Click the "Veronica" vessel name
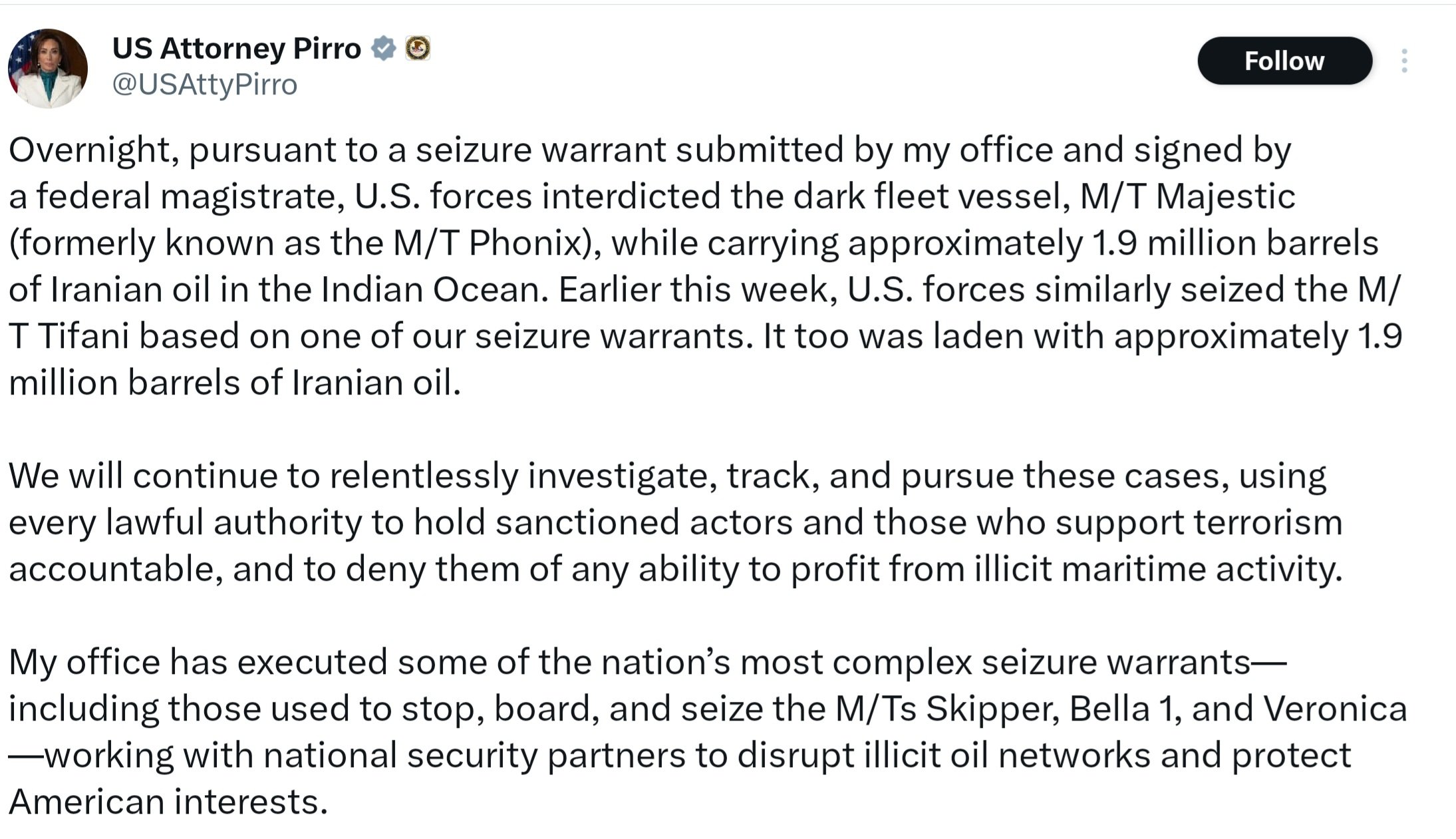The image size is (1456, 839). (x=1334, y=709)
